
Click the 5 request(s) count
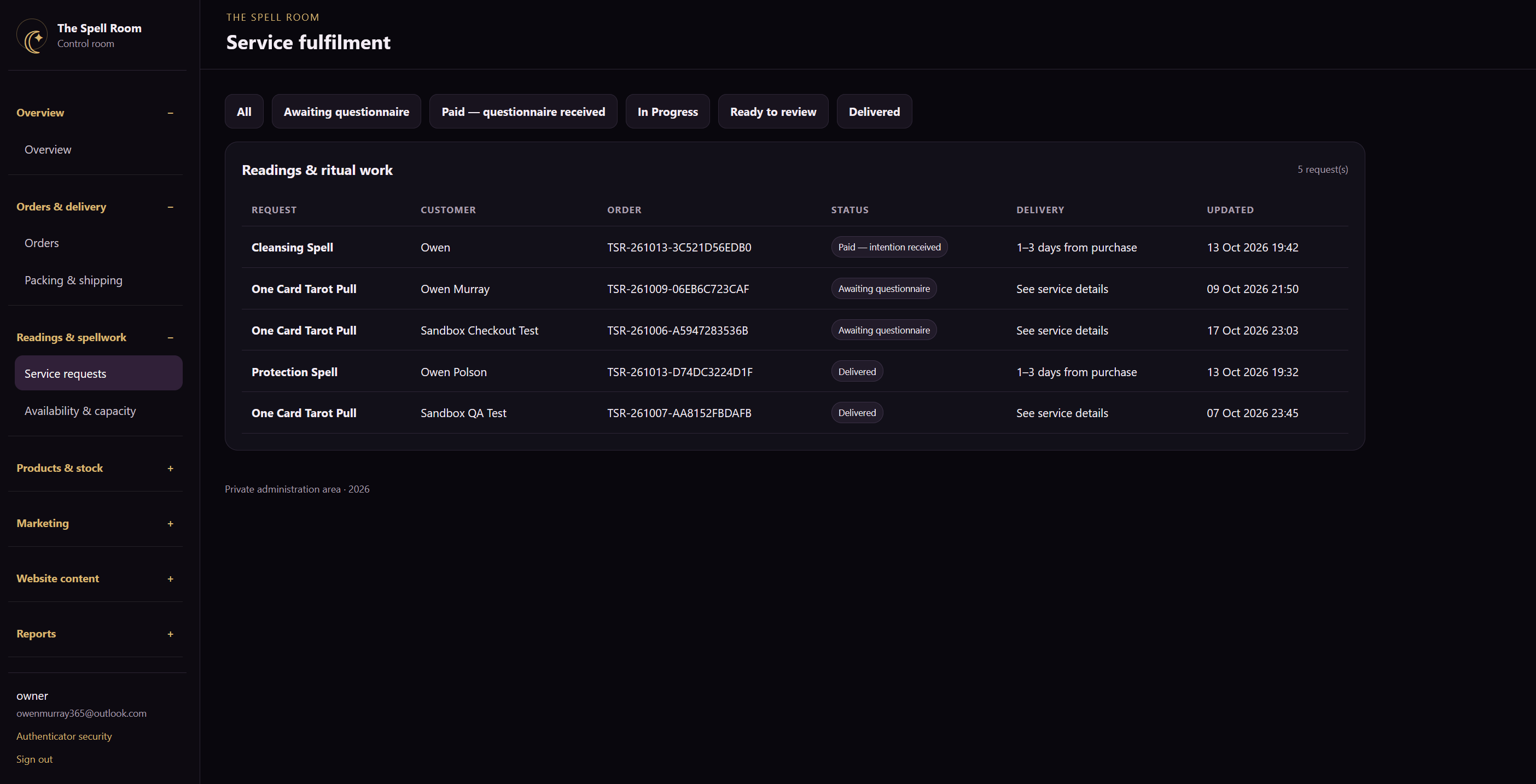coord(1323,169)
